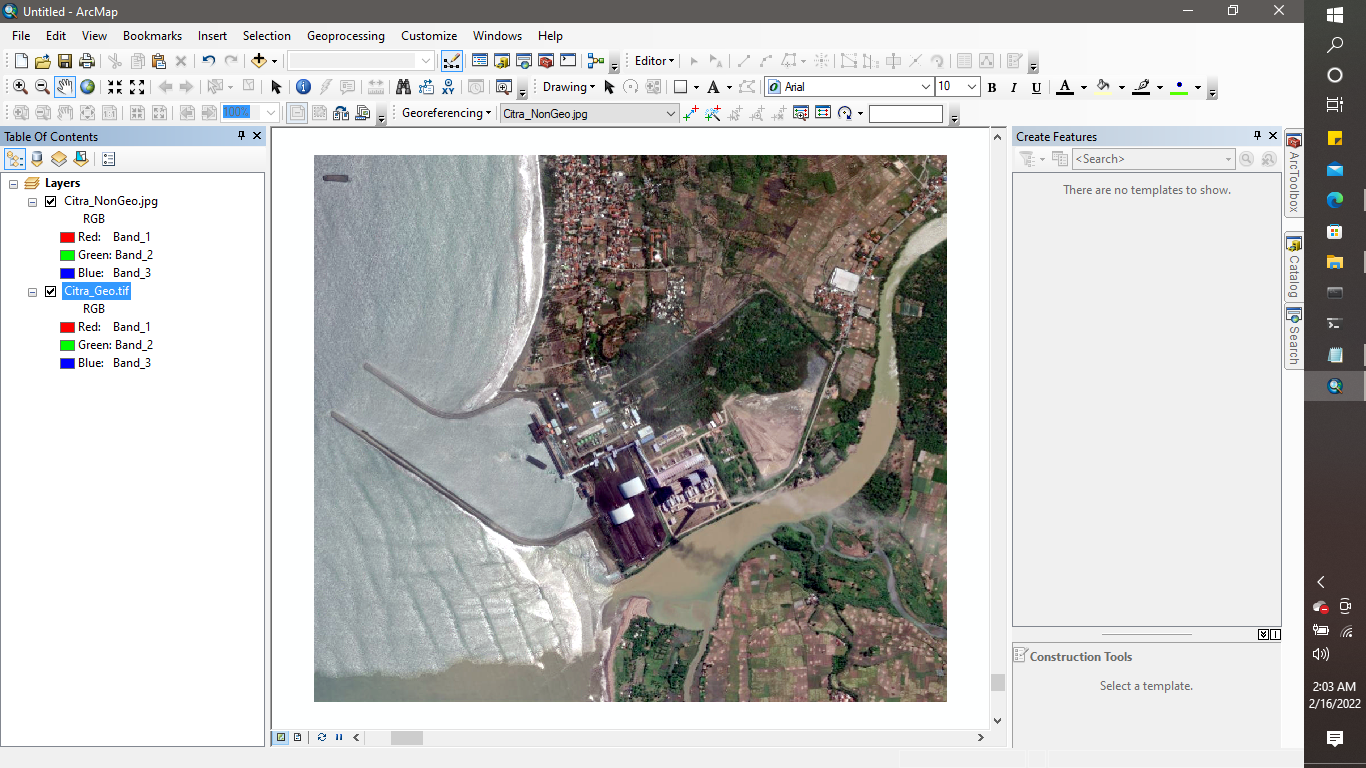Viewport: 1366px width, 768px height.
Task: Open the ModelBuilder window icon
Action: [596, 61]
